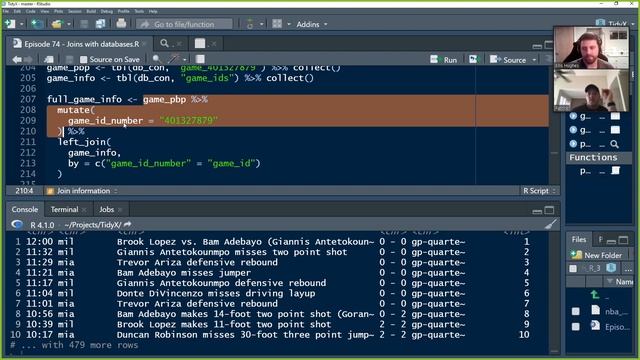The width and height of the screenshot is (640, 360).
Task: Toggle checkbox next to Episo... file
Action: tap(576, 327)
